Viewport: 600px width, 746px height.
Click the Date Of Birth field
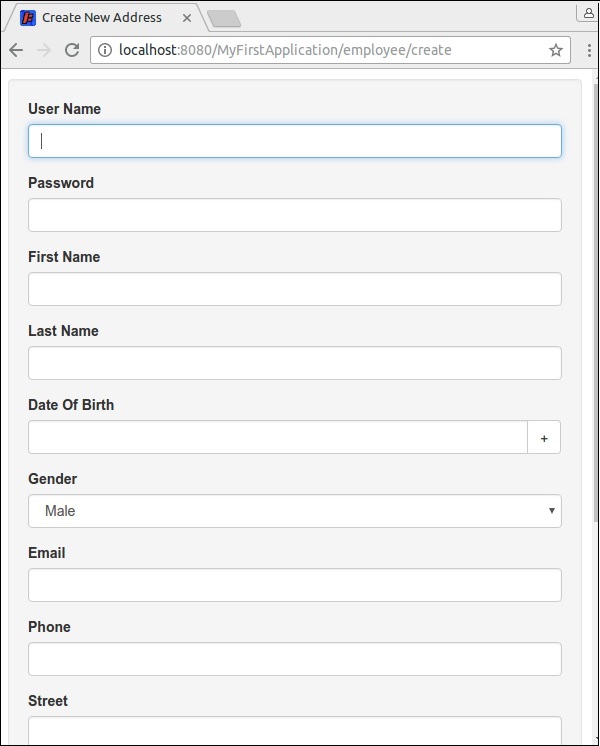pos(277,437)
